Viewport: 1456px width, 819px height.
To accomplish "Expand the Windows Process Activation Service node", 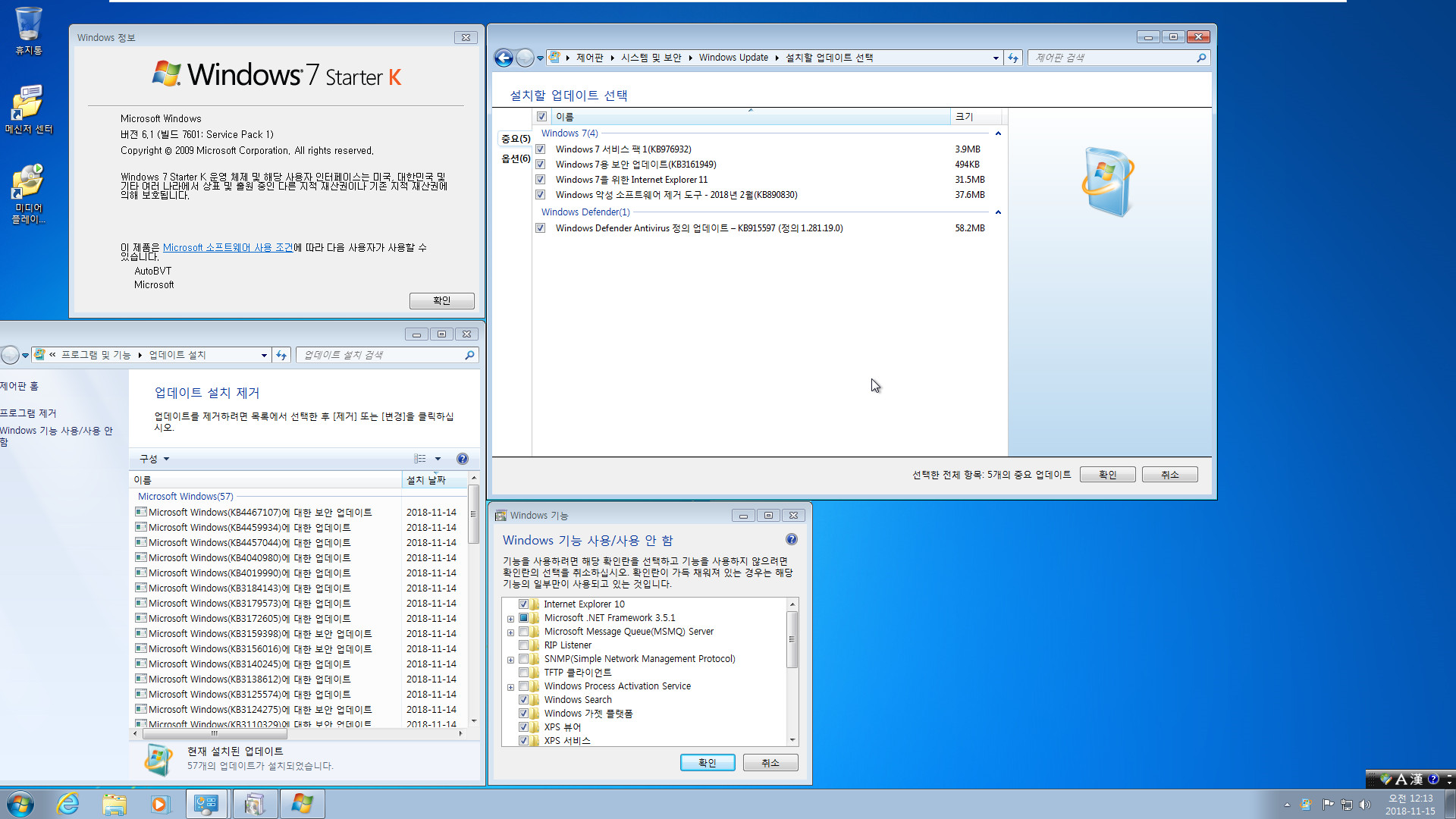I will pyautogui.click(x=510, y=687).
